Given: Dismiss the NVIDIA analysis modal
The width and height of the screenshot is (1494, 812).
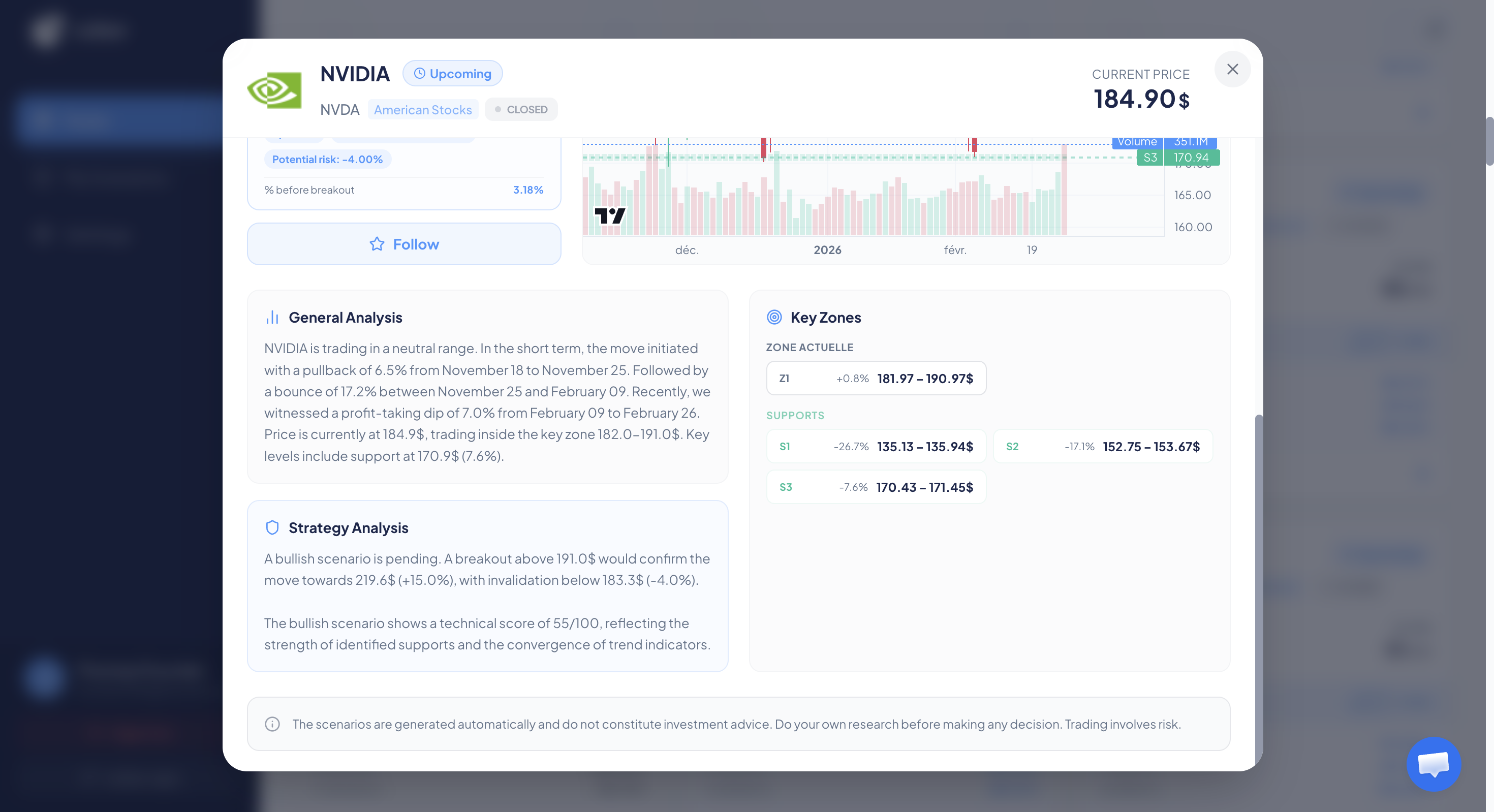Looking at the screenshot, I should 1233,69.
